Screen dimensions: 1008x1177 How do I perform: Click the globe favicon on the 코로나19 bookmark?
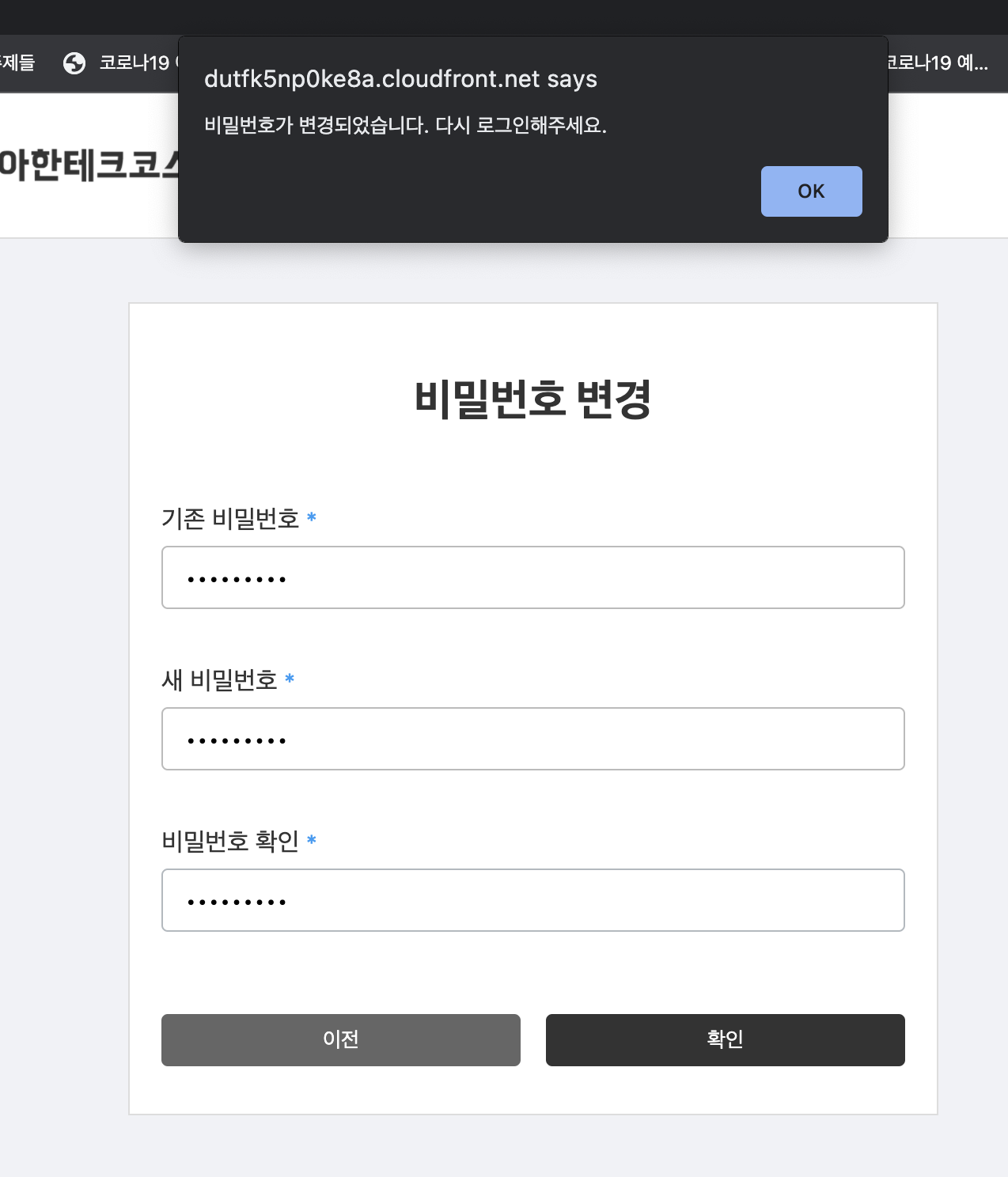(75, 63)
